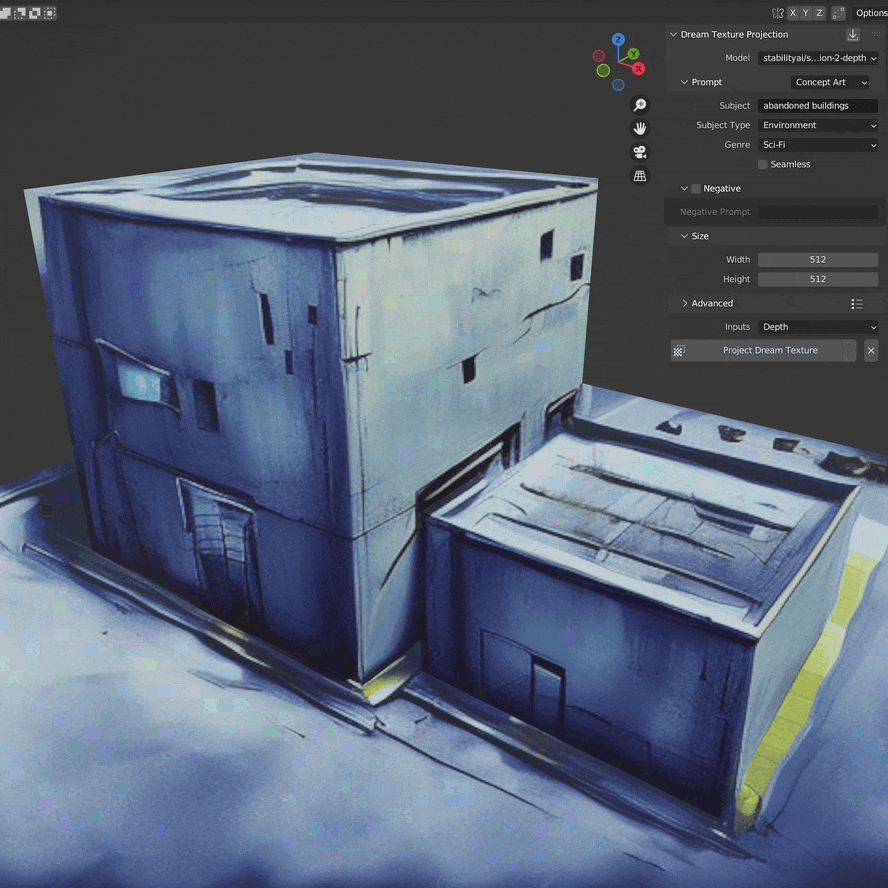Open the Options menu

click(x=870, y=13)
